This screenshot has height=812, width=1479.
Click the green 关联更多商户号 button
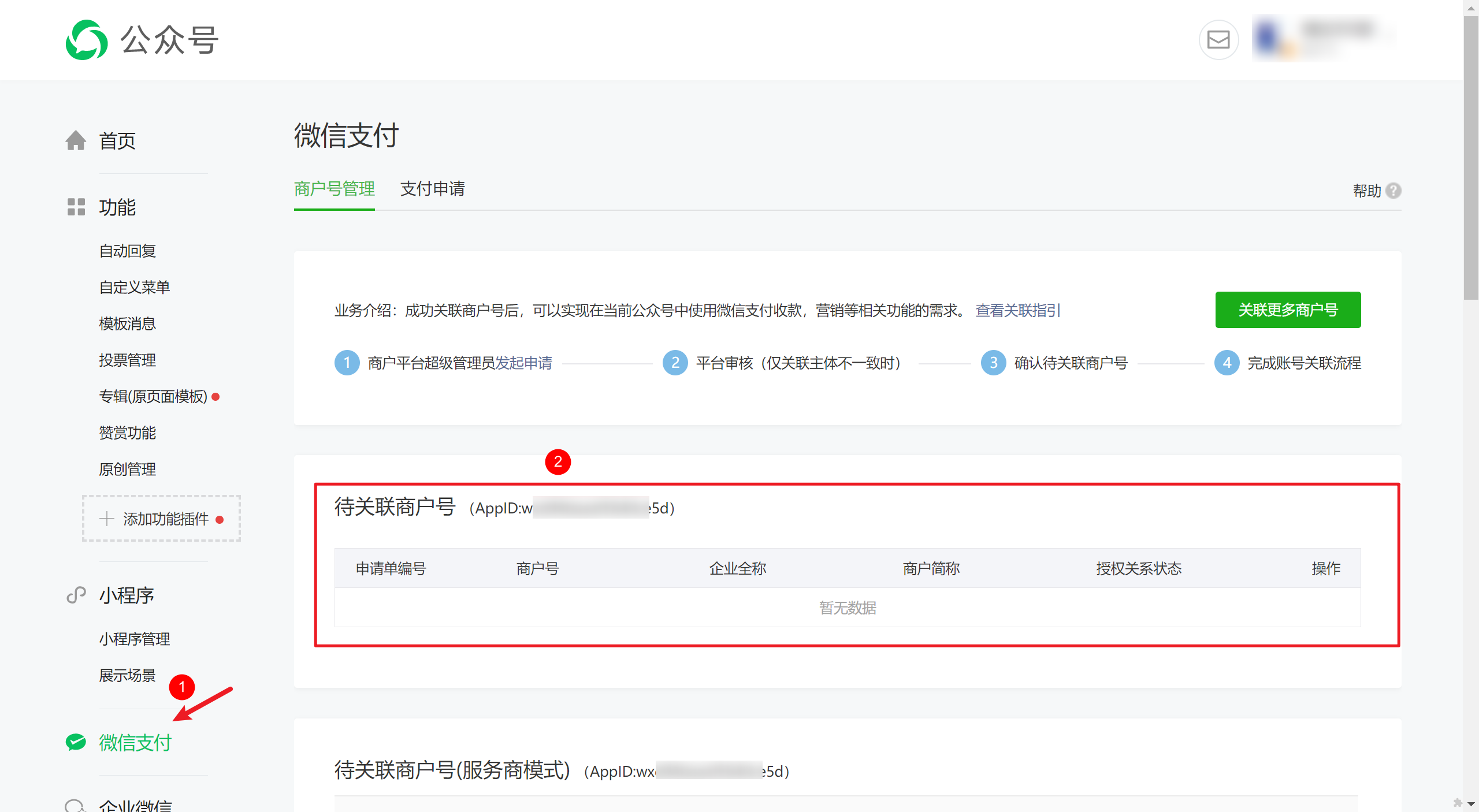[x=1288, y=310]
